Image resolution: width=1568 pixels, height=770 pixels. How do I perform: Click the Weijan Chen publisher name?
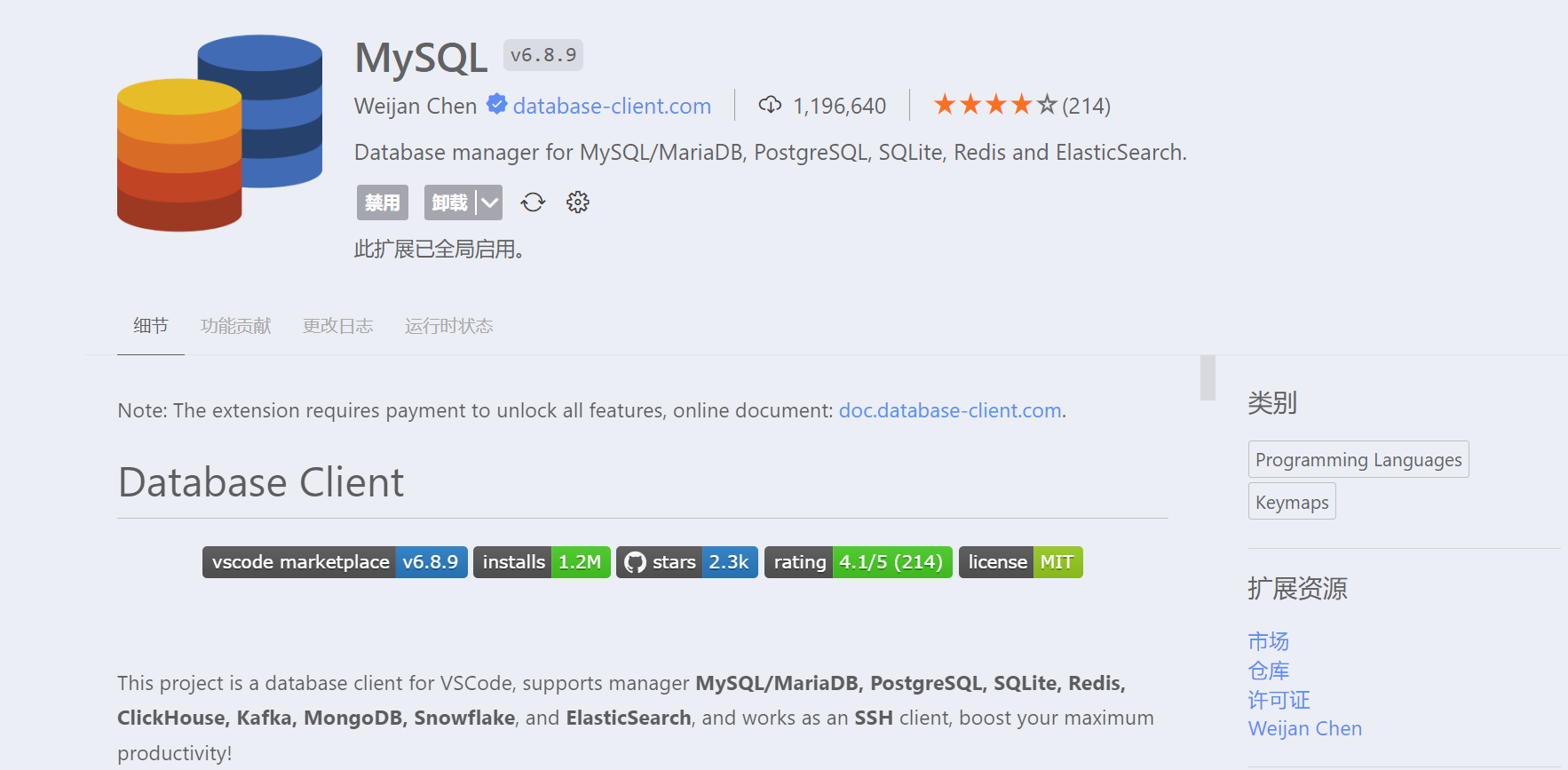pos(416,106)
